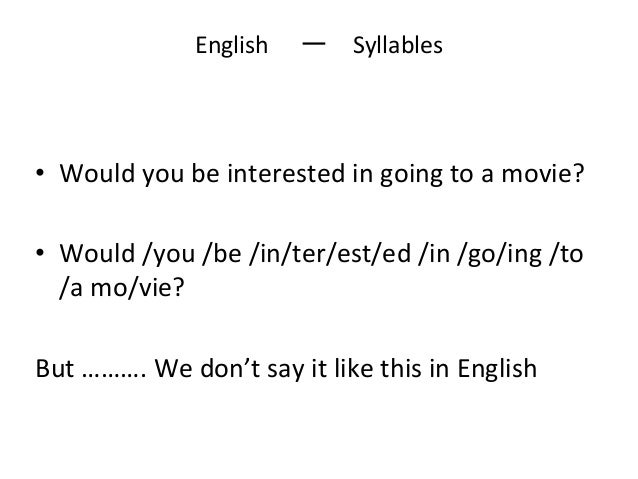
Task: Click the /you syllable text
Action: [x=169, y=255]
